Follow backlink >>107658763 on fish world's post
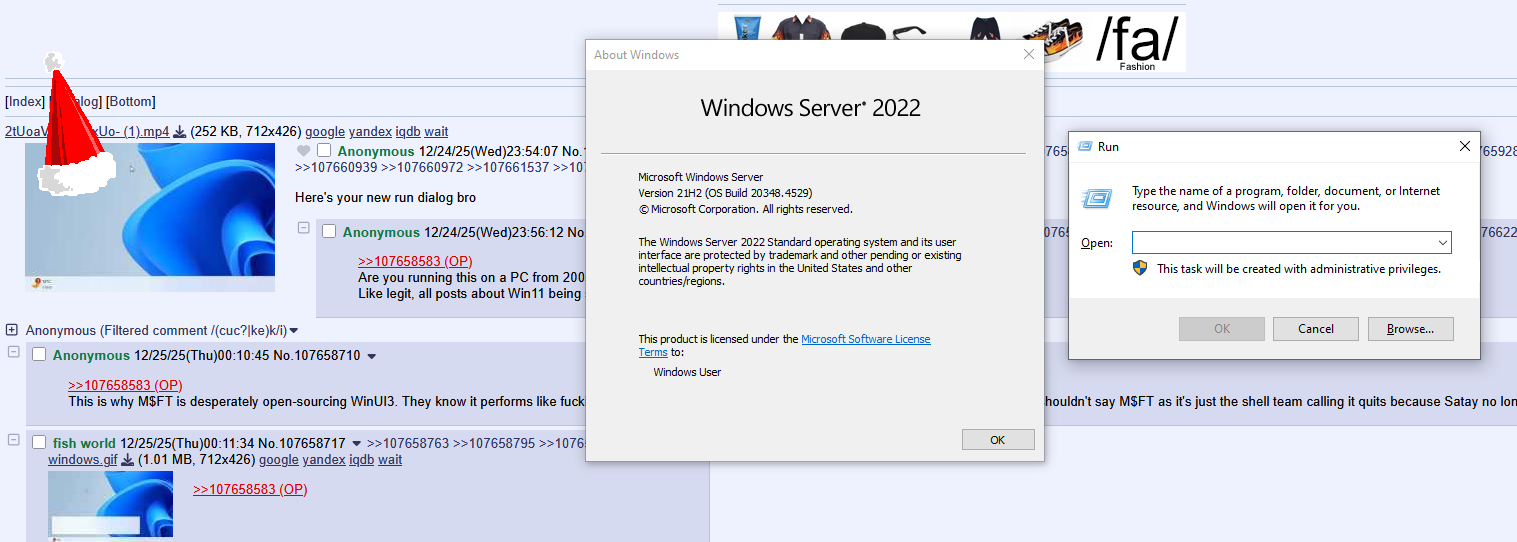The height and width of the screenshot is (542, 1517). [x=408, y=443]
